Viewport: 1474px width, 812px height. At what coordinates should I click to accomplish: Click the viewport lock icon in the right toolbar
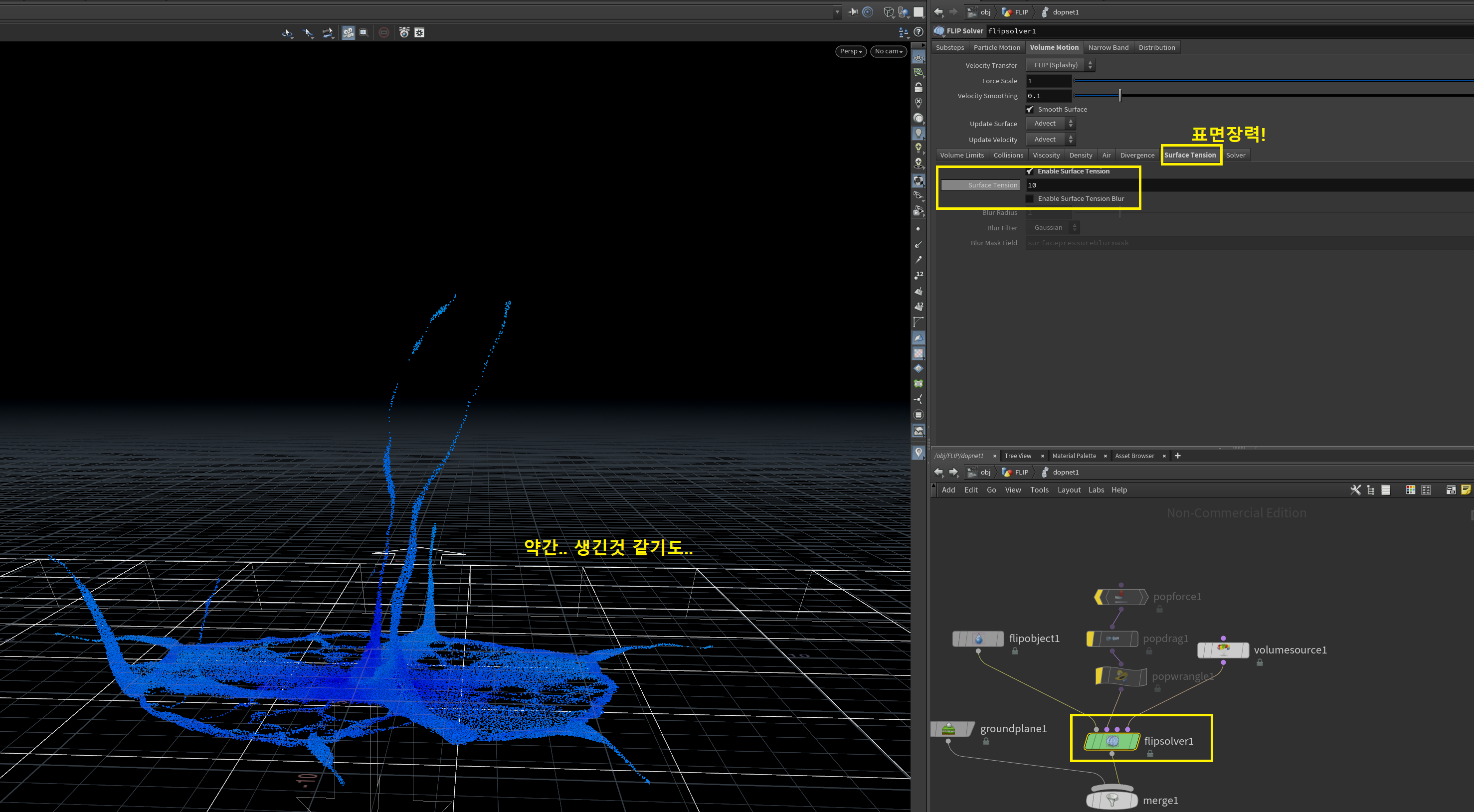coord(919,88)
